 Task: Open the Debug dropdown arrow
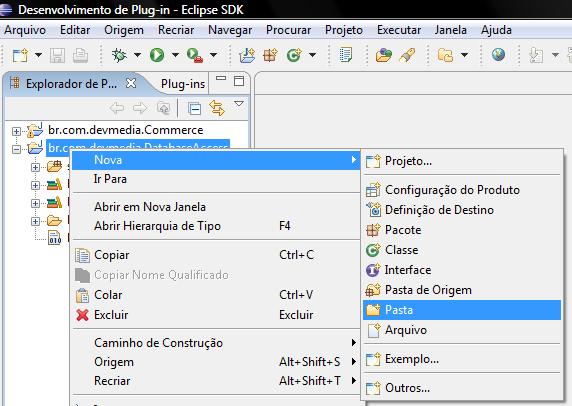(137, 55)
